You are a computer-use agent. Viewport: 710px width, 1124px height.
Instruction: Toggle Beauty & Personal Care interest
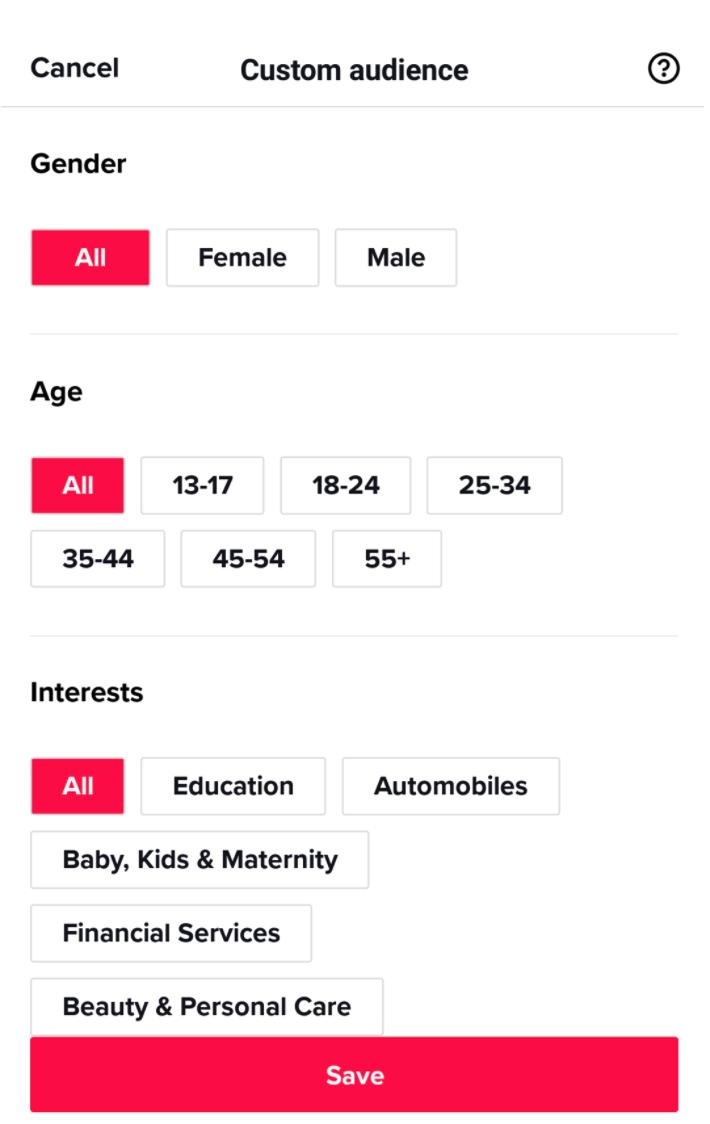(206, 1006)
